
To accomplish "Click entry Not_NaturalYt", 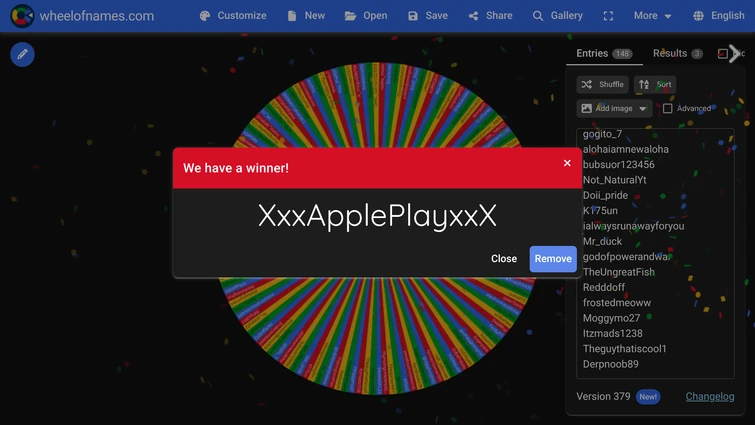I will [x=614, y=180].
